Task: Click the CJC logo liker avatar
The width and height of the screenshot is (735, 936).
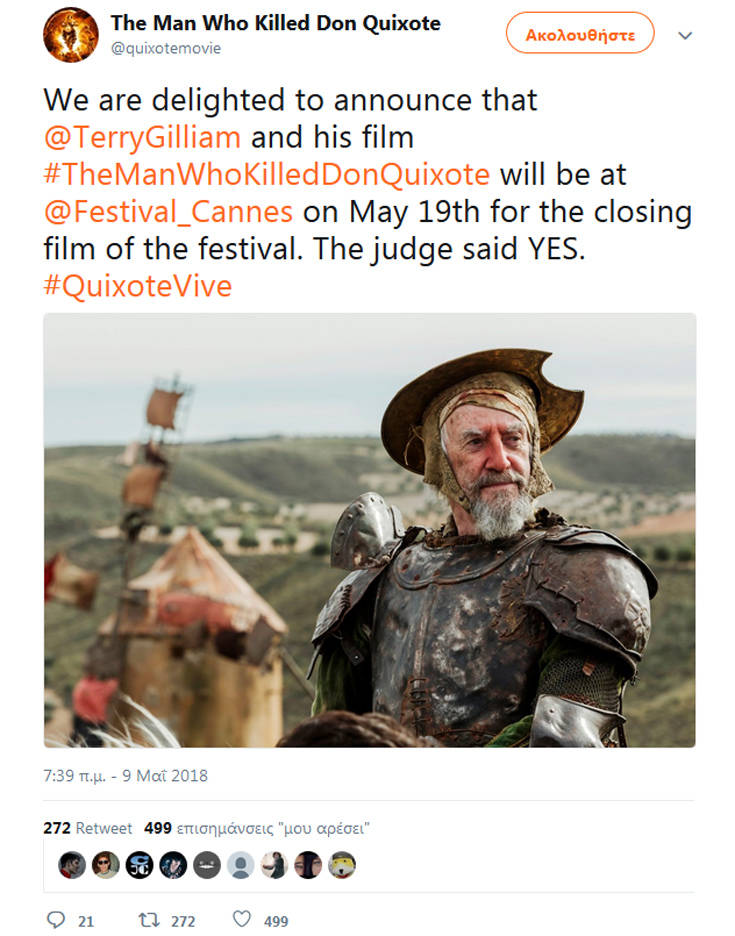Action: pos(139,865)
